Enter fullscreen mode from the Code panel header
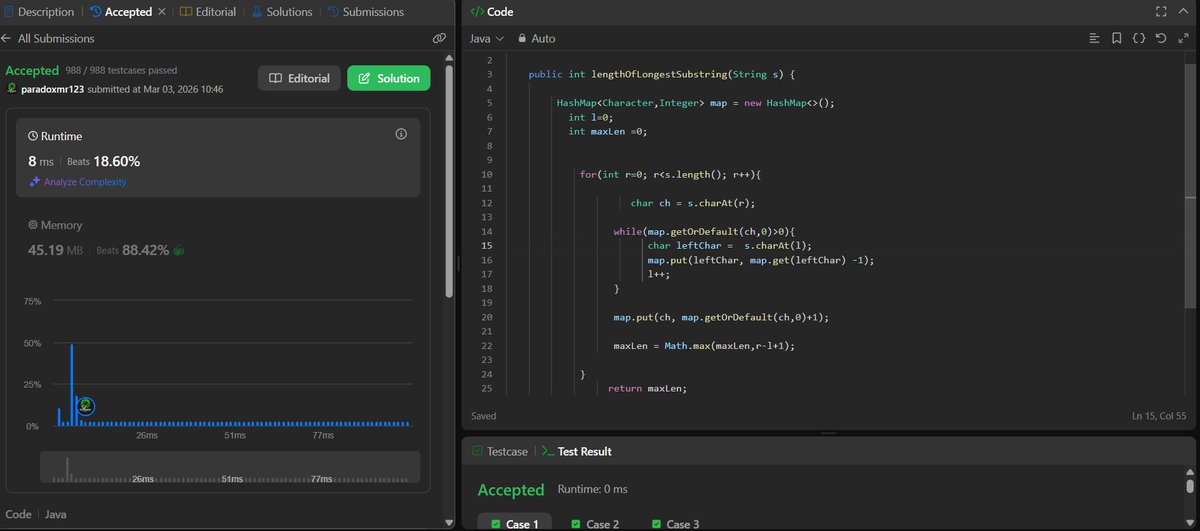The height and width of the screenshot is (531, 1200). [1160, 12]
